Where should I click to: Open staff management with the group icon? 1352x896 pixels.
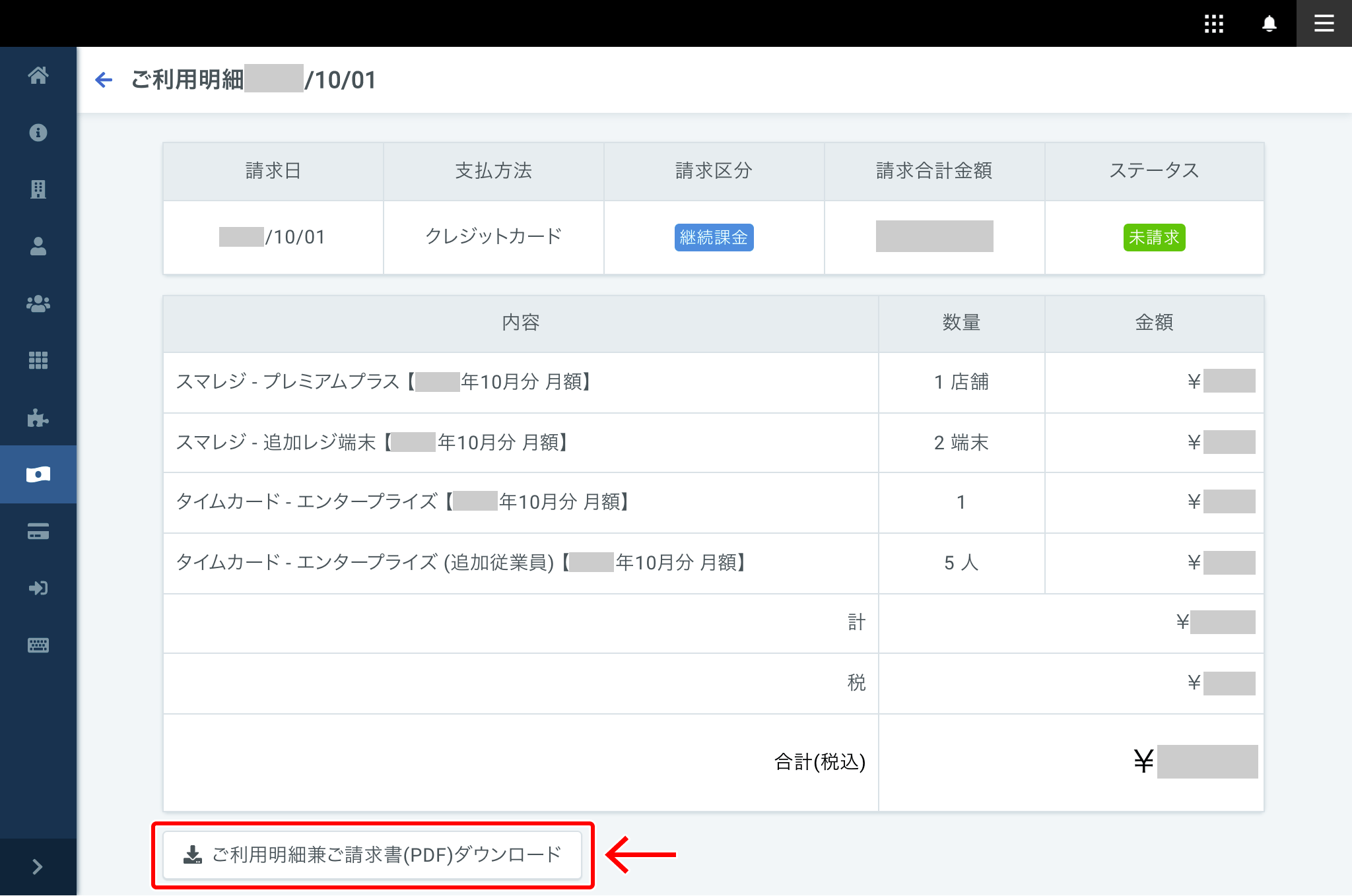click(38, 304)
